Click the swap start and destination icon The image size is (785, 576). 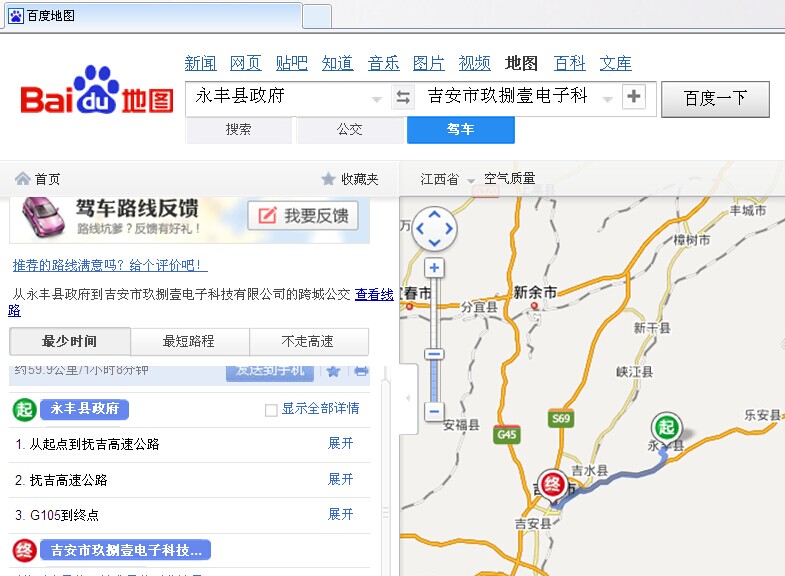point(403,97)
